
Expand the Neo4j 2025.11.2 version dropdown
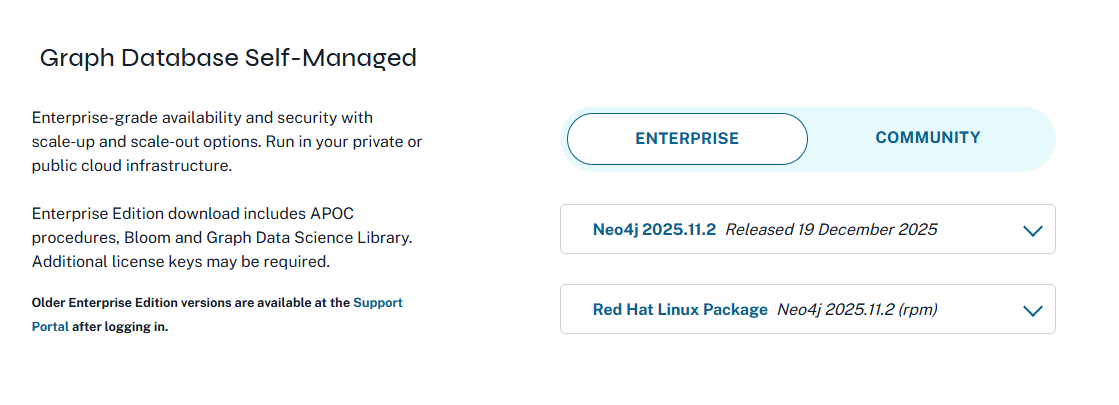click(807, 229)
